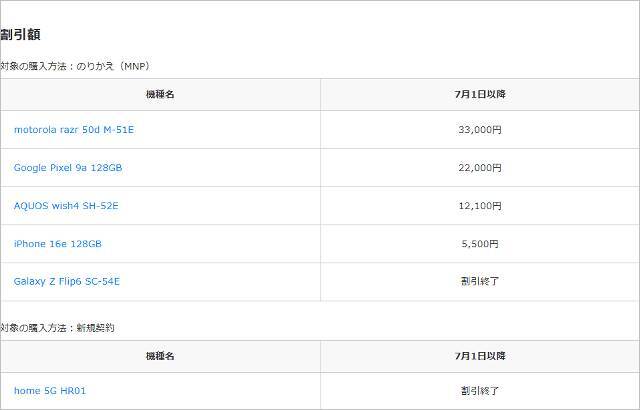The height and width of the screenshot is (410, 640).
Task: Click the 機種名 header above motorola razr
Action: coord(160,94)
